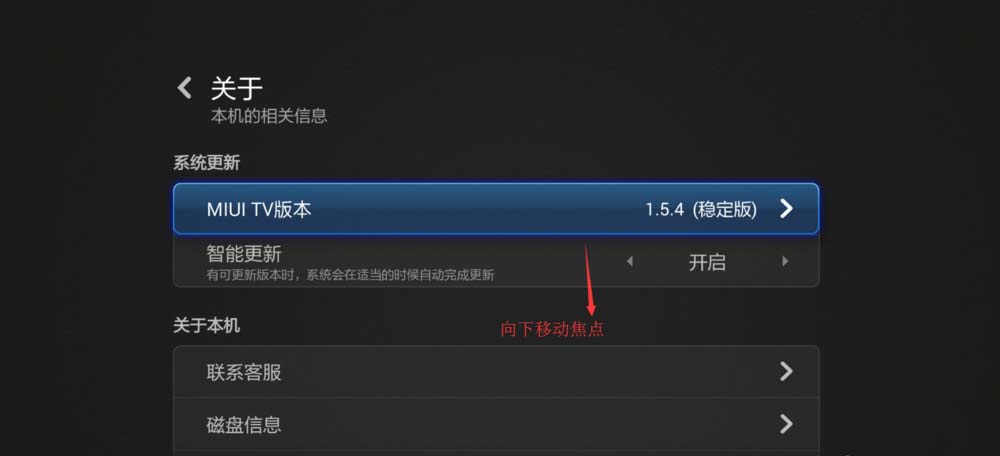Go back using the arrow beside 关于
1000x456 pixels.
point(184,88)
